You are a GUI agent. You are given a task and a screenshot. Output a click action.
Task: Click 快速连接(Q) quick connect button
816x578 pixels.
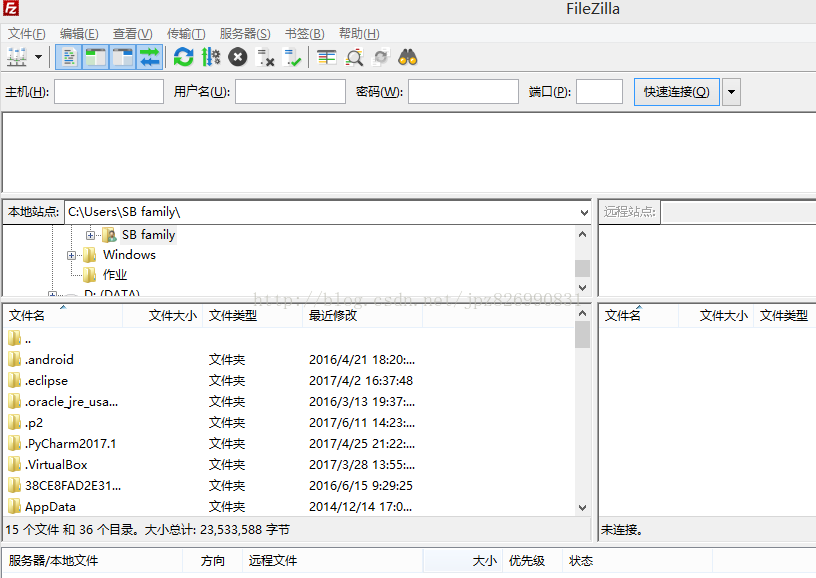coord(677,92)
